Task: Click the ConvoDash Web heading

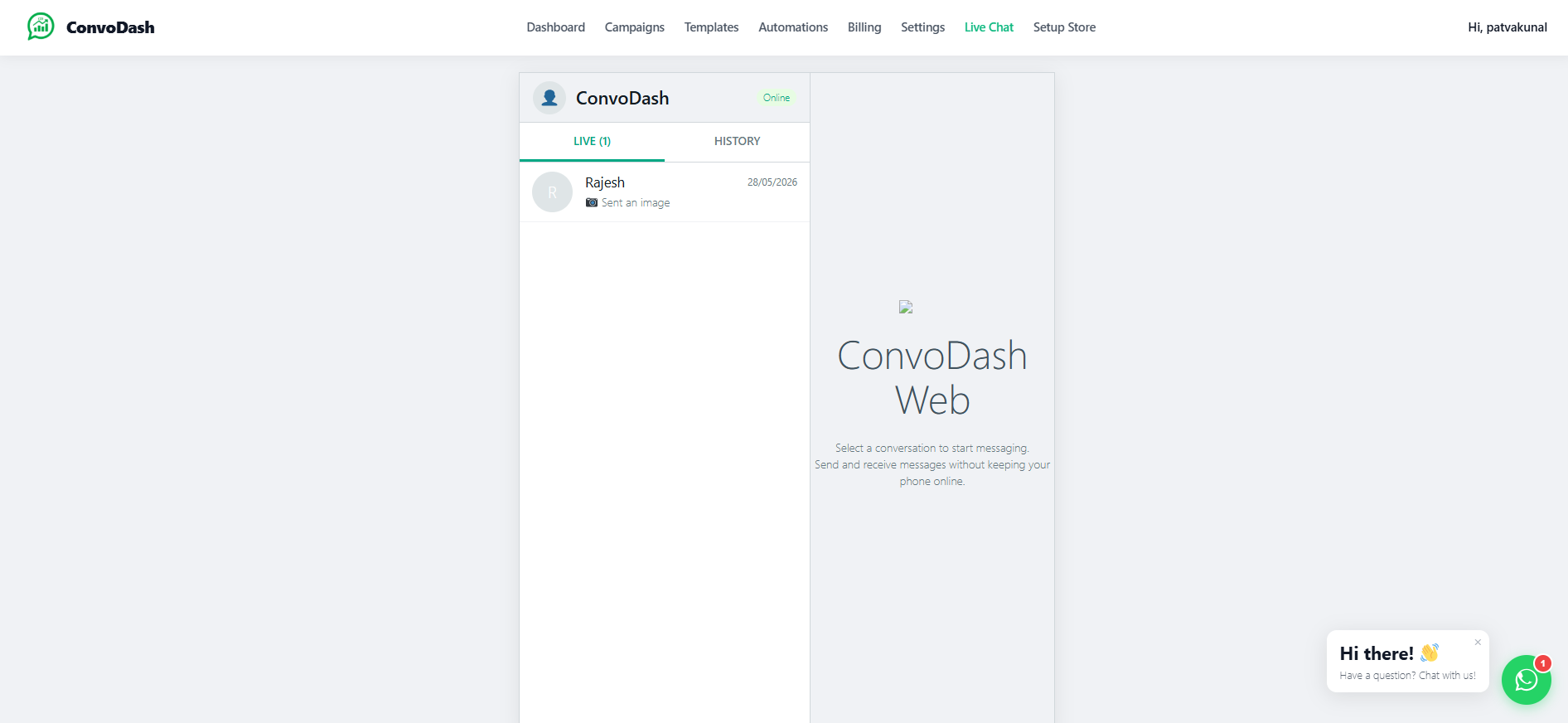Action: [x=932, y=378]
